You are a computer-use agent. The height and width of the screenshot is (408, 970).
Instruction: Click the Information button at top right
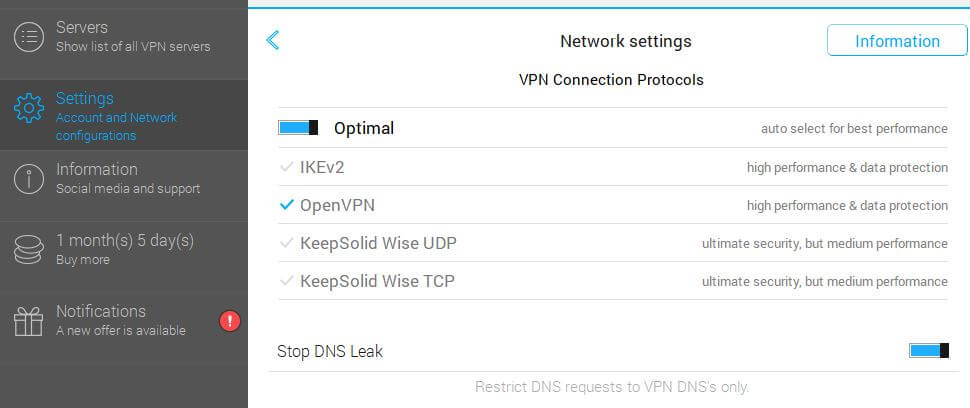pos(897,41)
